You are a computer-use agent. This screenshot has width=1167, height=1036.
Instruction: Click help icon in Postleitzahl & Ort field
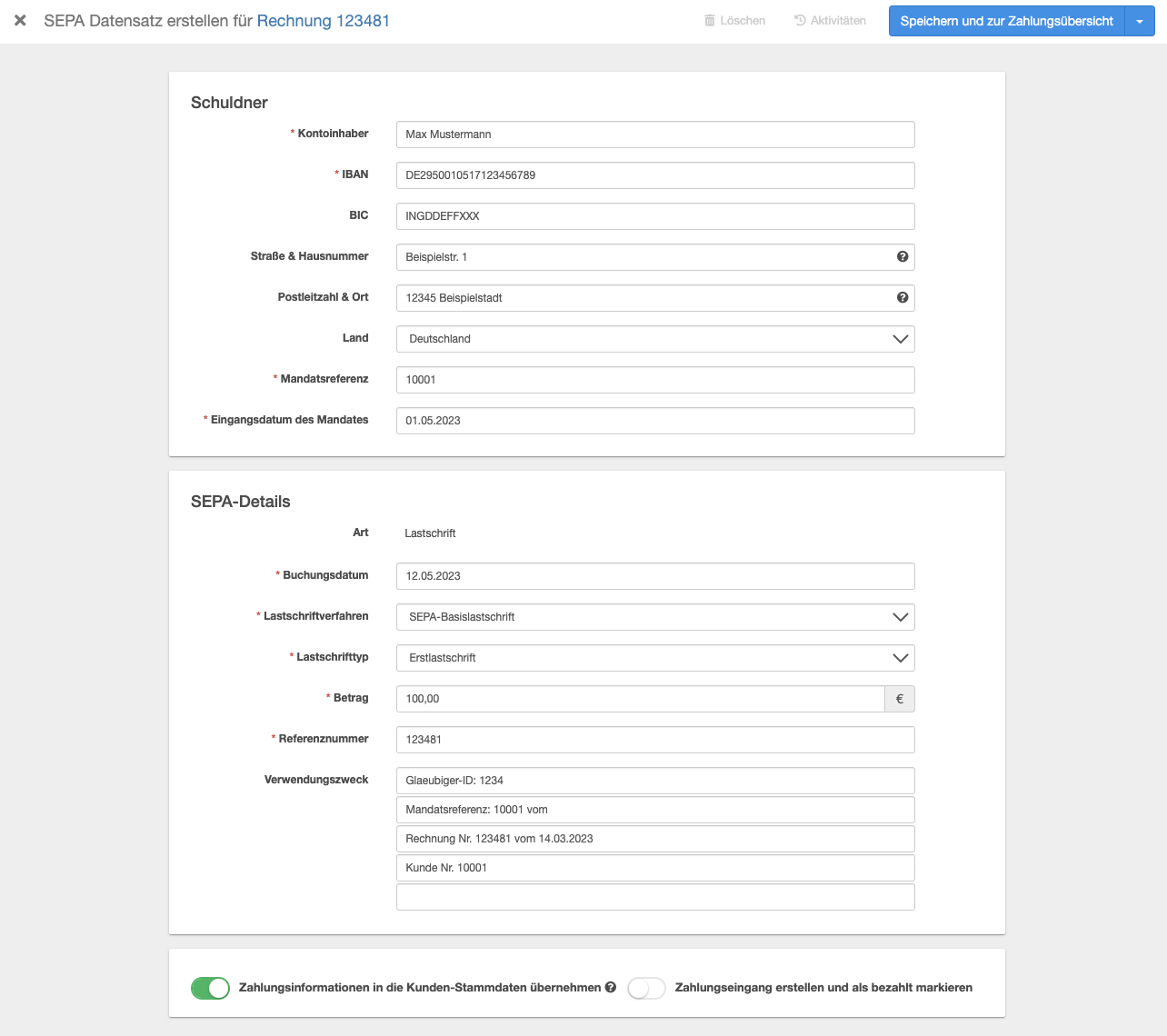tap(903, 298)
